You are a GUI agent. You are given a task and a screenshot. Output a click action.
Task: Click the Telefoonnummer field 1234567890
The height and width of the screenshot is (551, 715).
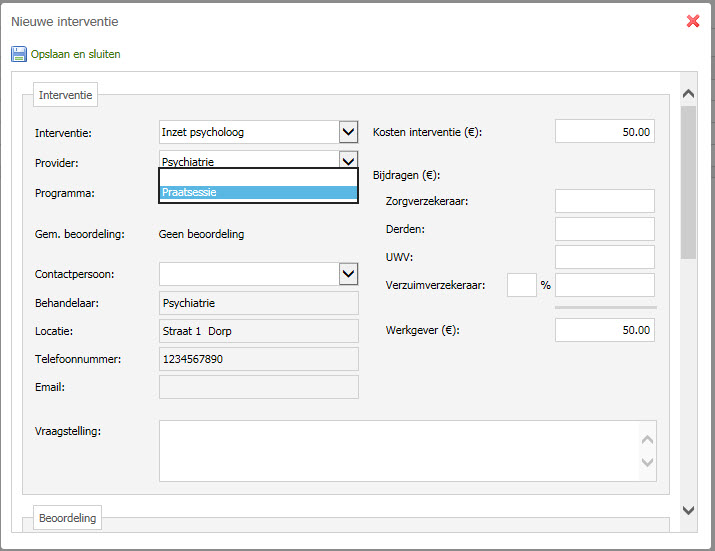point(259,359)
